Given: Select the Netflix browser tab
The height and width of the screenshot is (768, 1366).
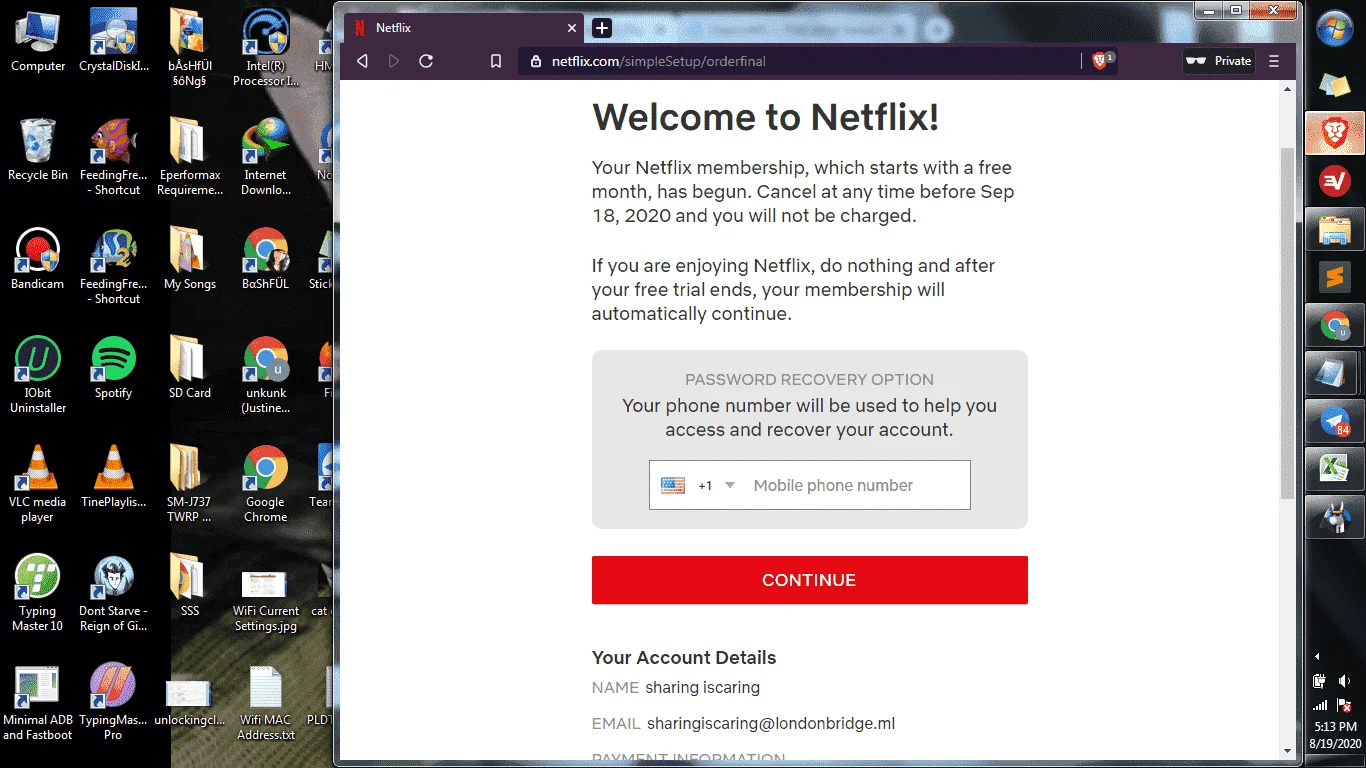Looking at the screenshot, I should pos(464,28).
